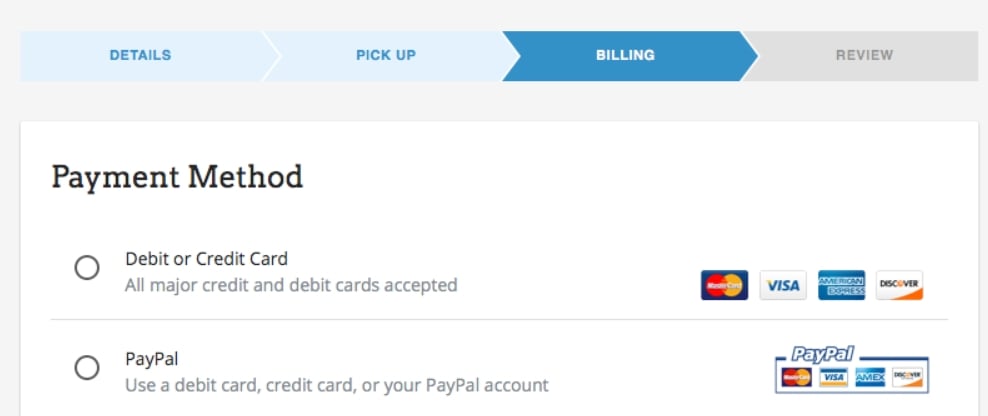The image size is (988, 416).
Task: Click the American Express card icon
Action: pos(841,285)
